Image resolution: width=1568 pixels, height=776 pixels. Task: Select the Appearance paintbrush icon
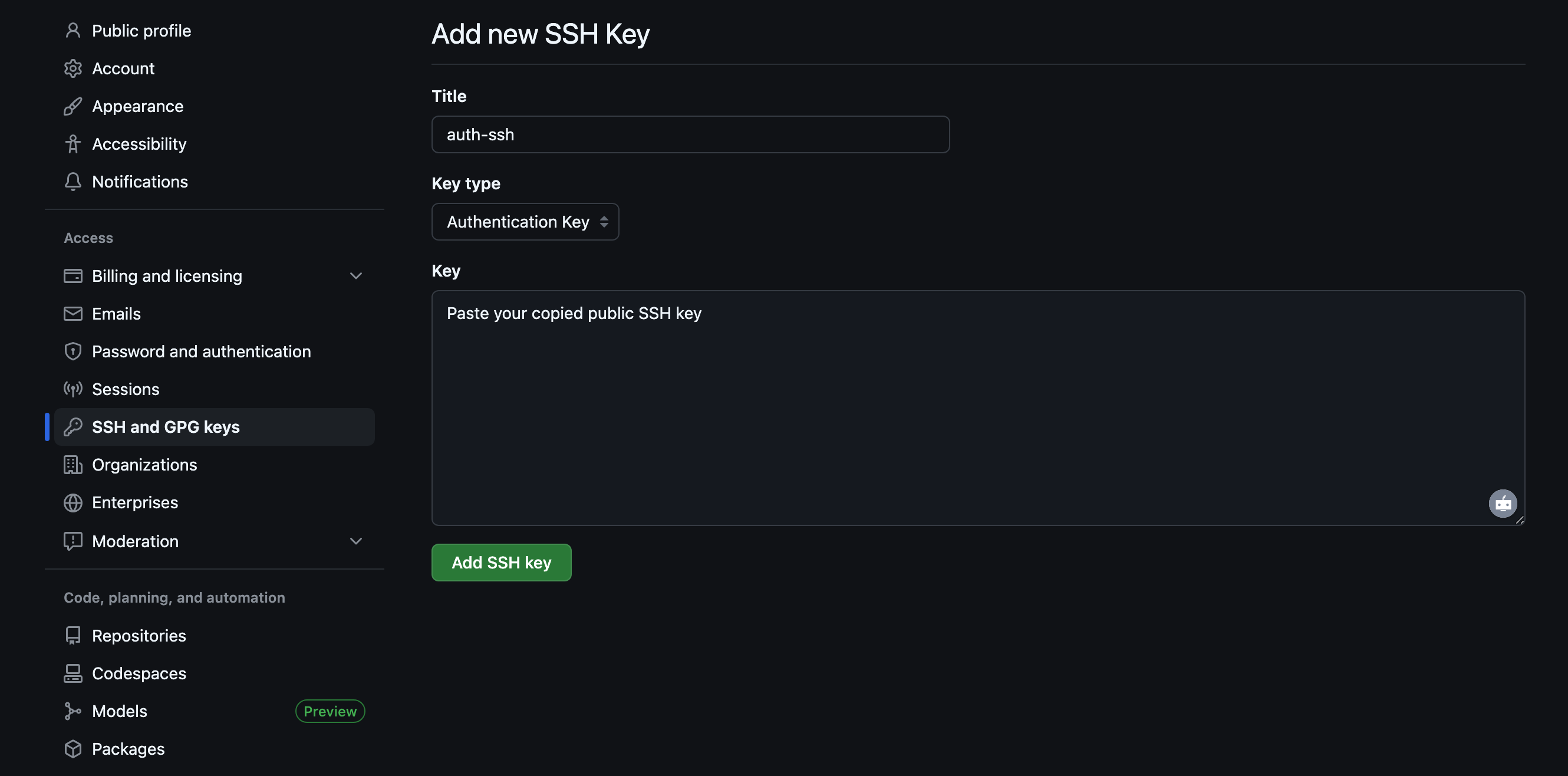coord(73,106)
